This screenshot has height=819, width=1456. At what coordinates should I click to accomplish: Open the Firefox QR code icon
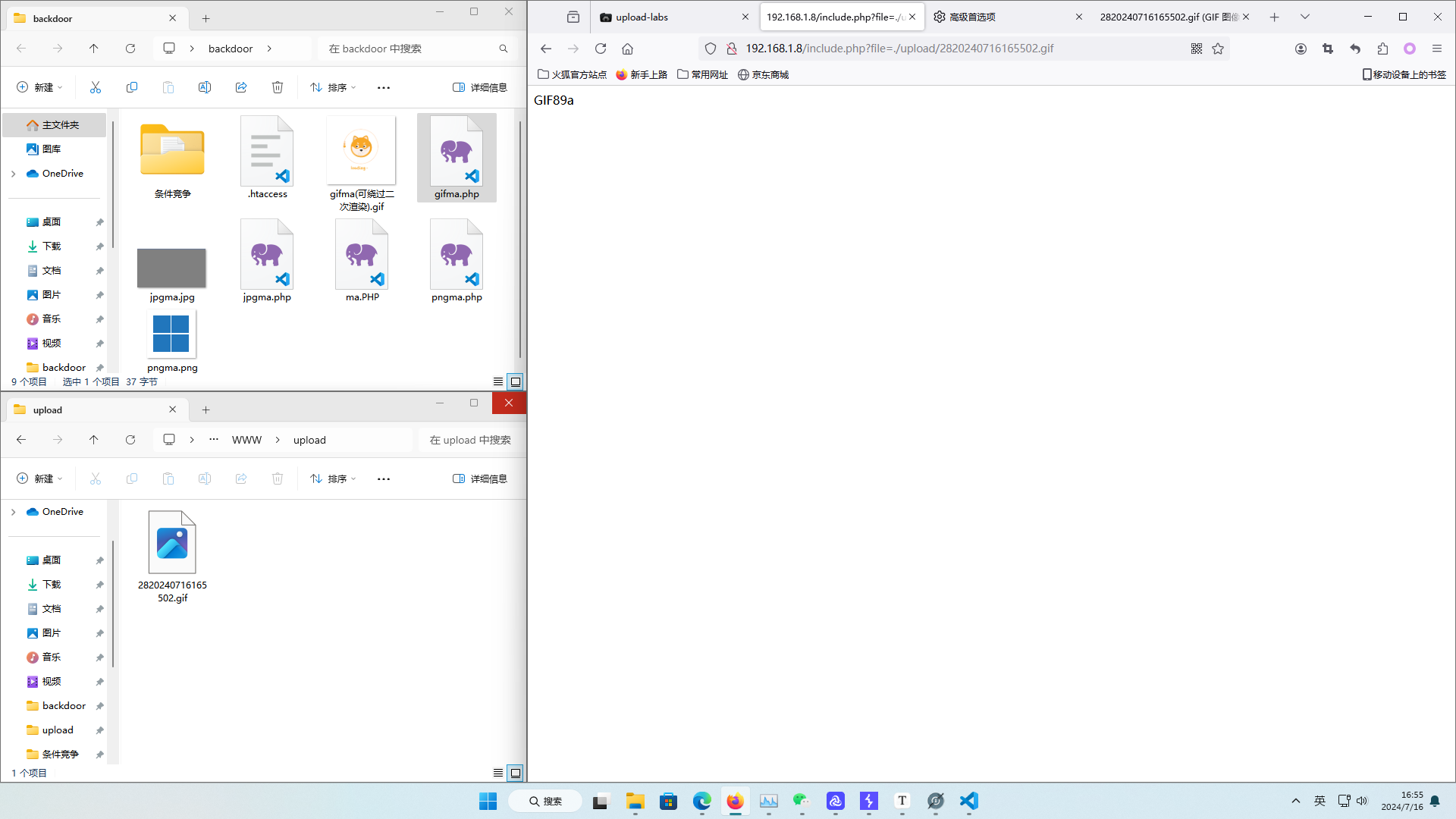point(1197,49)
